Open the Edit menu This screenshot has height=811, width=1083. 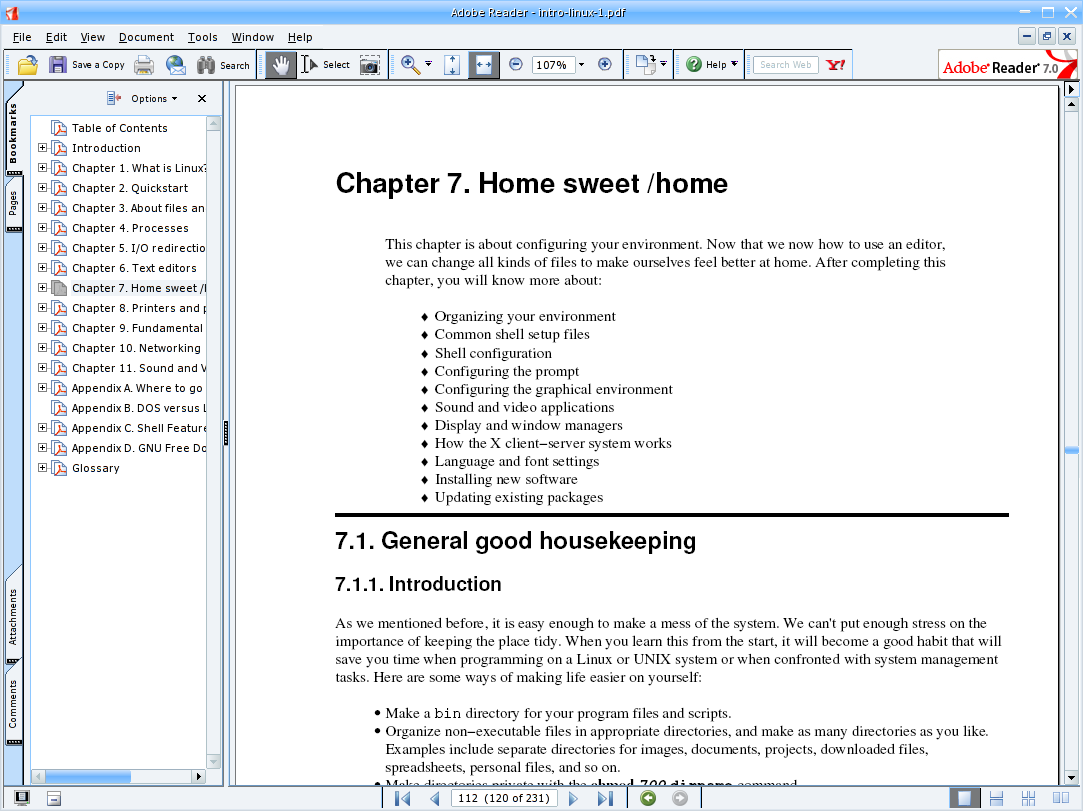pos(57,37)
